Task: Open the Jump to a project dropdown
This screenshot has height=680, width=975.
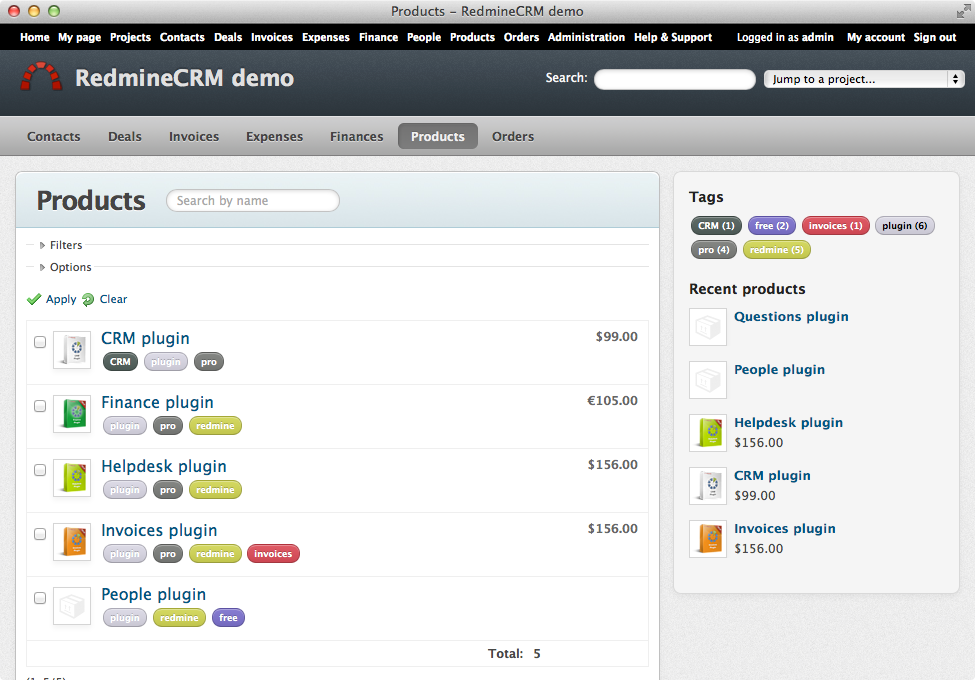Action: (x=863, y=79)
